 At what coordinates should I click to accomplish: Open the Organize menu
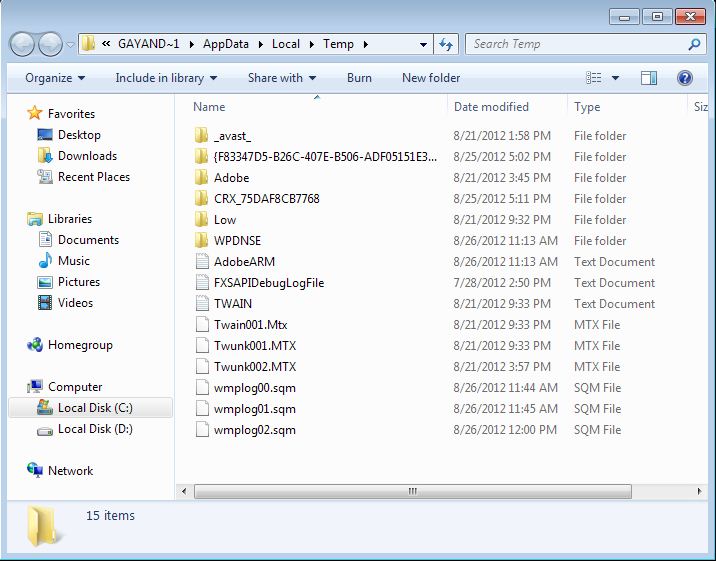pyautogui.click(x=55, y=78)
